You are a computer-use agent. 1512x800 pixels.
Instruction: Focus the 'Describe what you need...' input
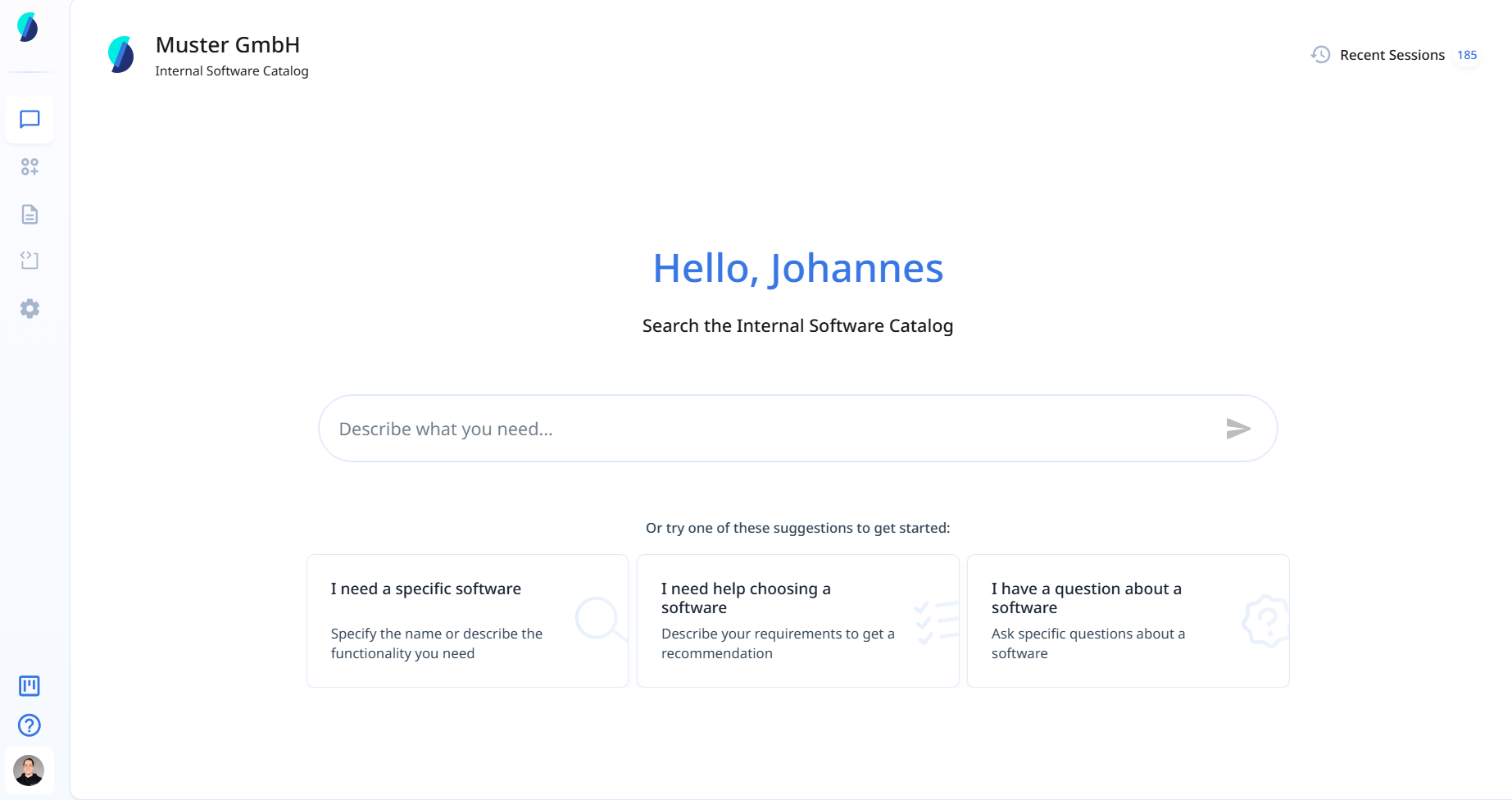pos(770,429)
